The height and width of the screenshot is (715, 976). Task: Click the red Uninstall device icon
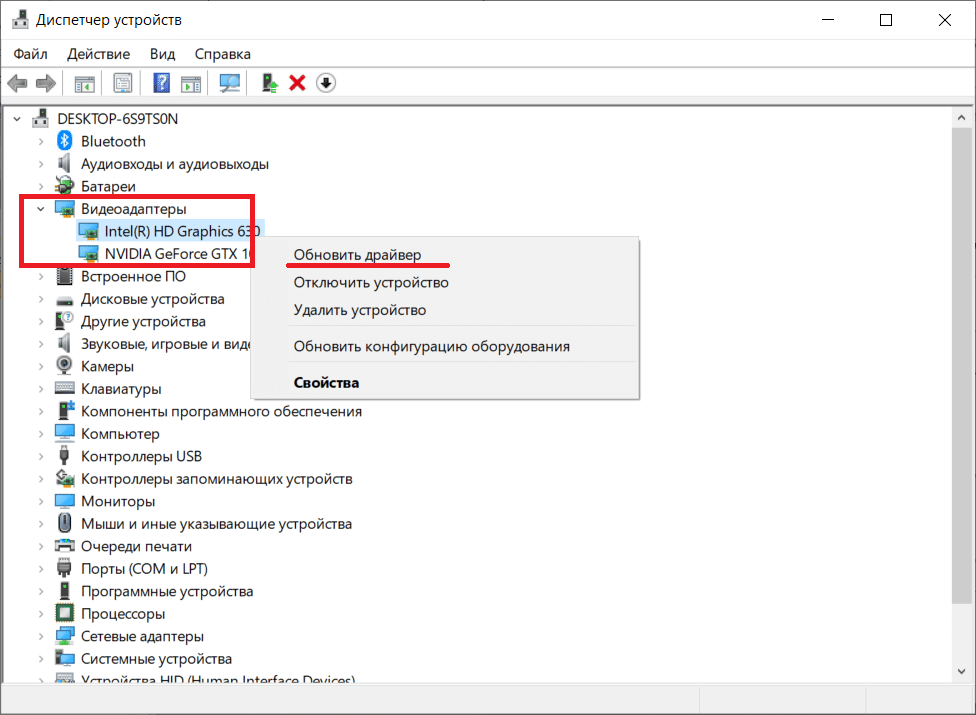(x=297, y=82)
